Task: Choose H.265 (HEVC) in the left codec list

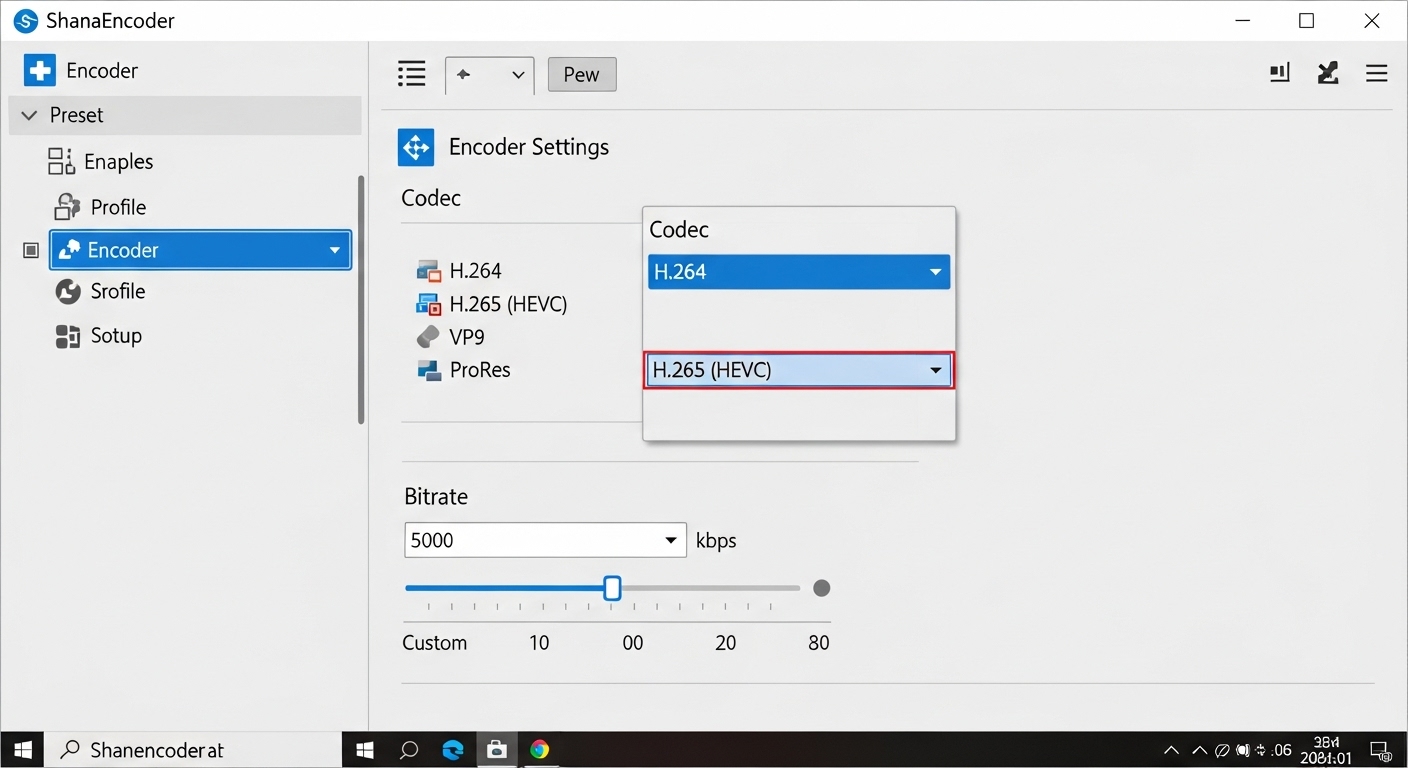Action: point(508,304)
